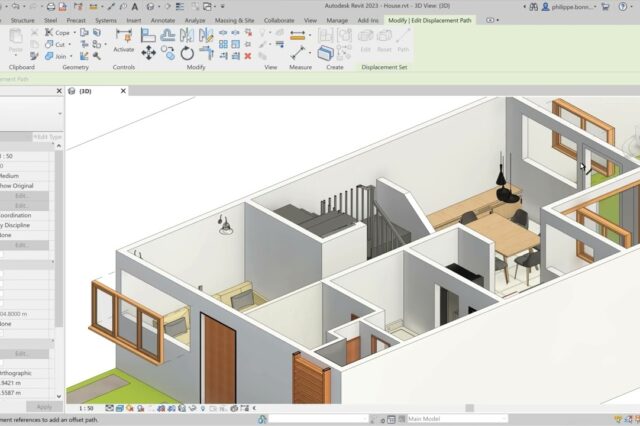Screen dimensions: 640x426
Task: Open Customize Quick Access Toolbar dropdown
Action: tap(223, 7)
